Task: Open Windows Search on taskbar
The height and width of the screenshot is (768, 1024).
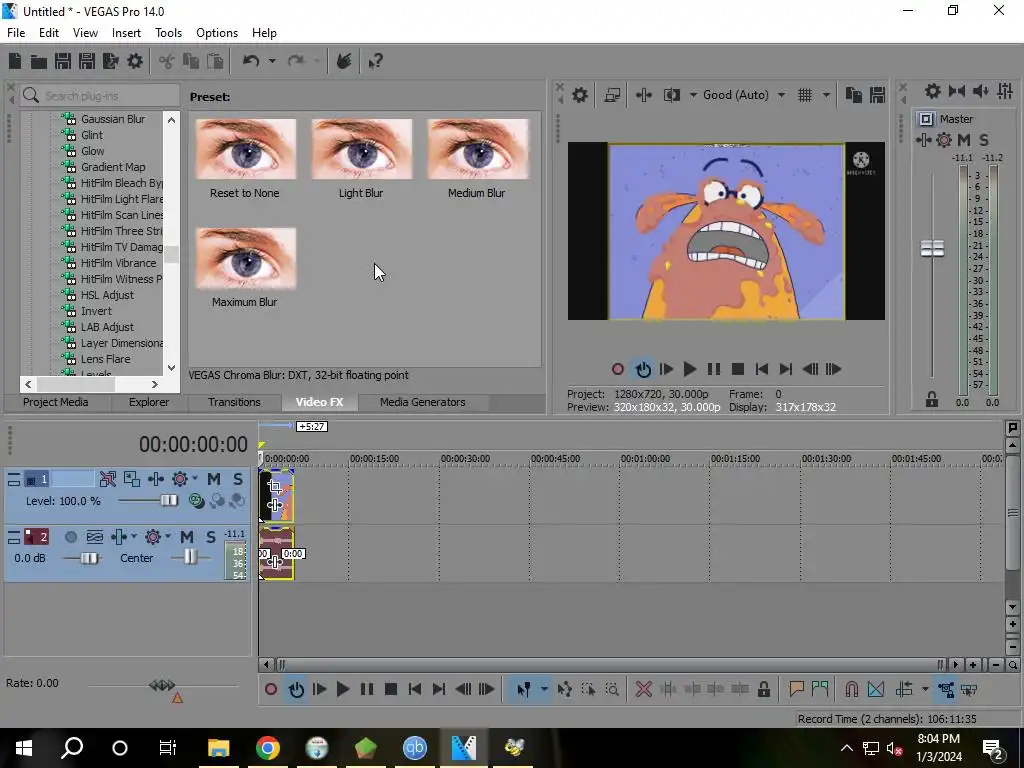Action: coord(72,748)
